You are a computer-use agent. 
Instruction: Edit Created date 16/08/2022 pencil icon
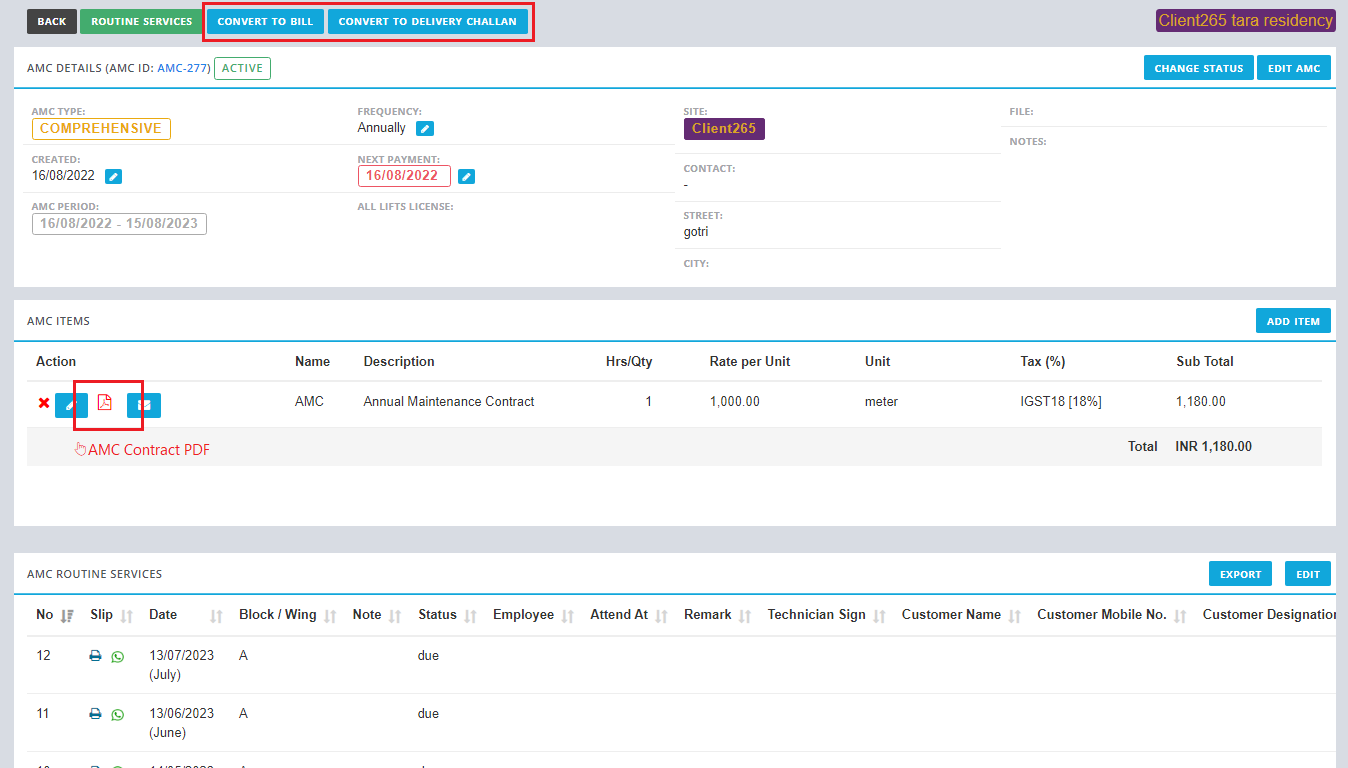[x=113, y=177]
